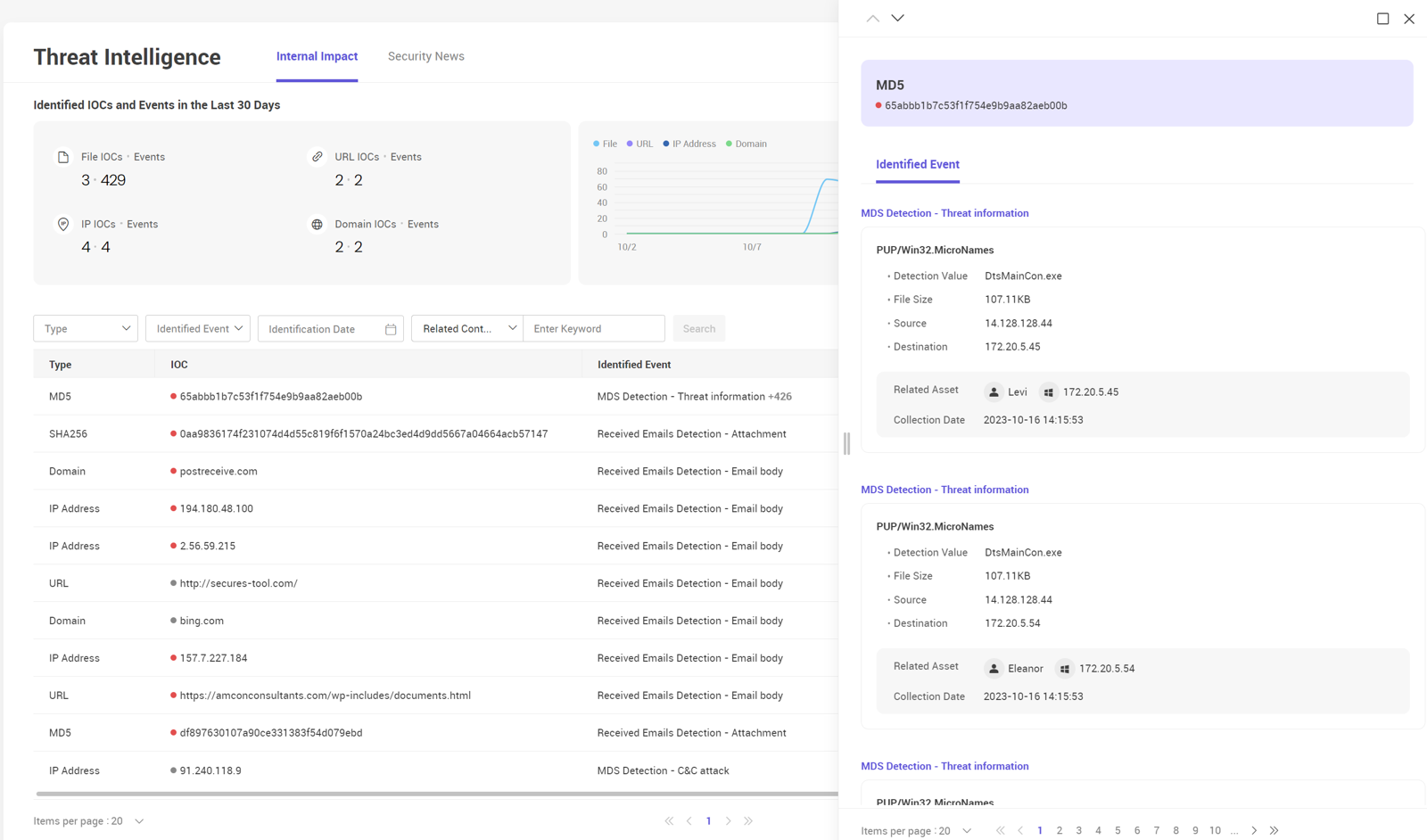Click the user icon beside Levi
The width and height of the screenshot is (1427, 840).
coord(994,392)
